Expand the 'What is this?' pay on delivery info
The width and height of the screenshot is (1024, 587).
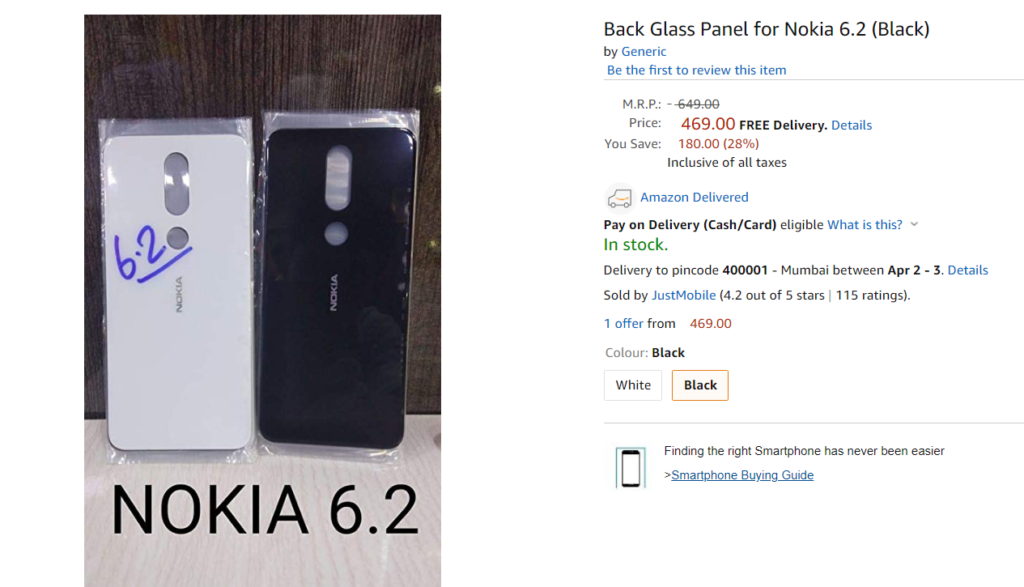(866, 224)
